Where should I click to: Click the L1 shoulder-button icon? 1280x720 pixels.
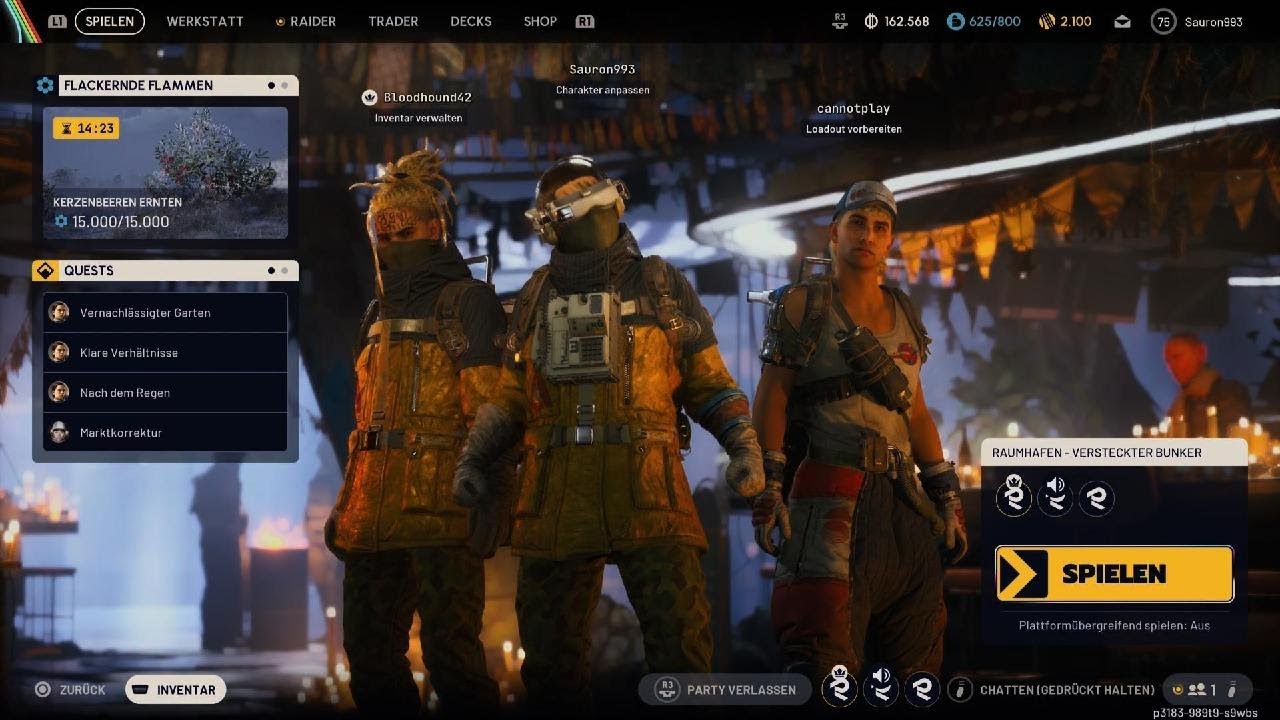pos(57,21)
